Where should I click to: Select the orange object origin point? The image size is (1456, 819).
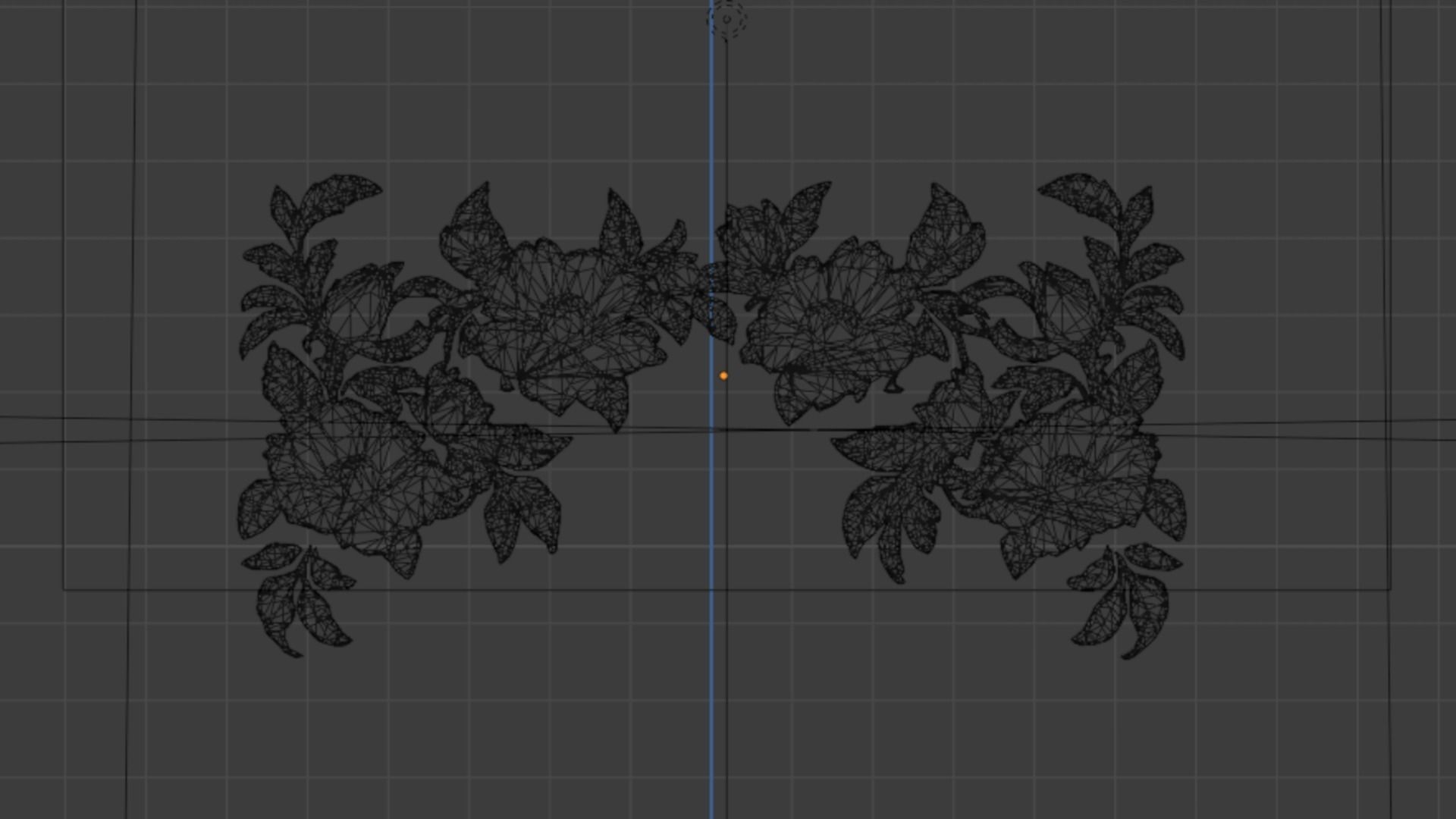723,375
